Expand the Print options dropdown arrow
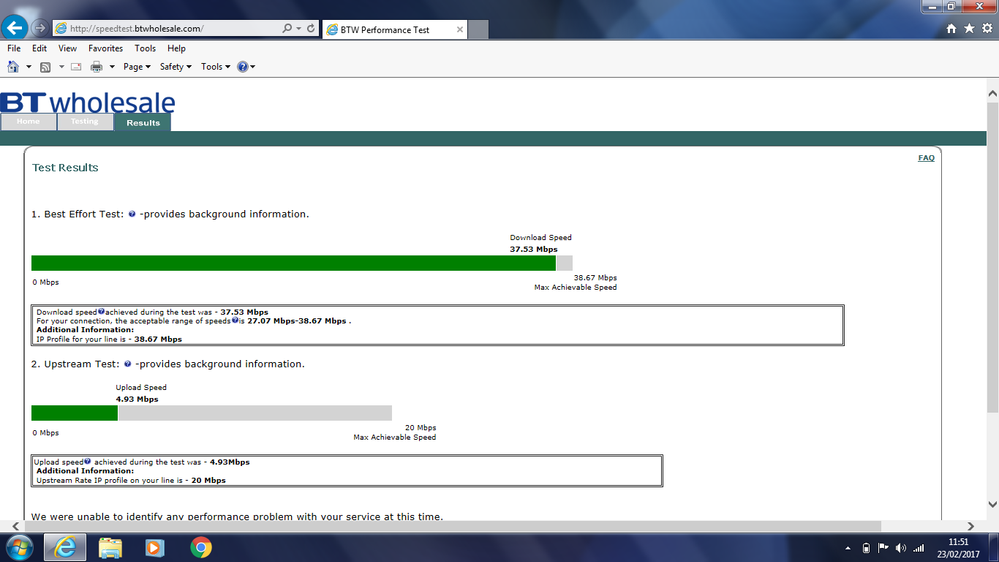999x562 pixels. [x=112, y=67]
